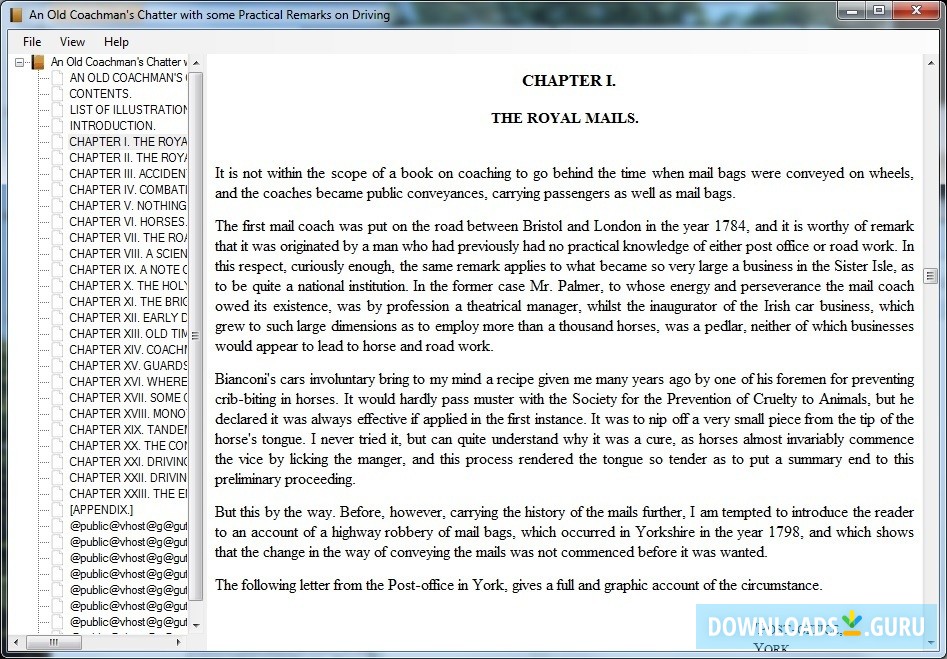The image size is (947, 659).
Task: Click the CHAPTER I. heading text
Action: coord(569,80)
